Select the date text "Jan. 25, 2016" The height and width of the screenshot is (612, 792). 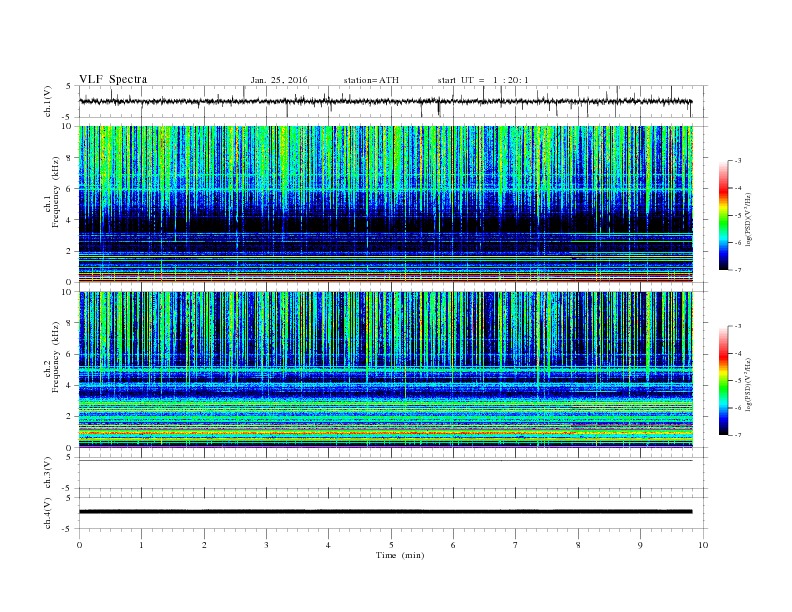point(279,80)
